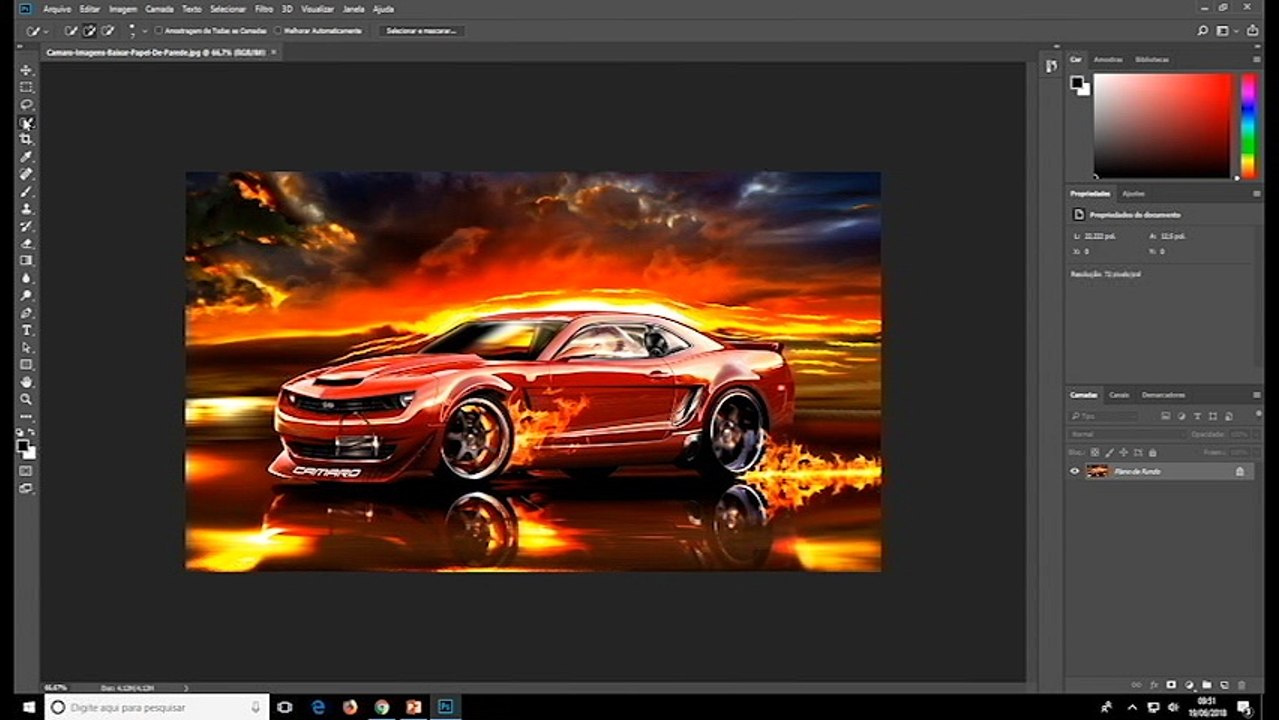Switch to the Amostras tab
The image size is (1279, 720).
pyautogui.click(x=1108, y=59)
